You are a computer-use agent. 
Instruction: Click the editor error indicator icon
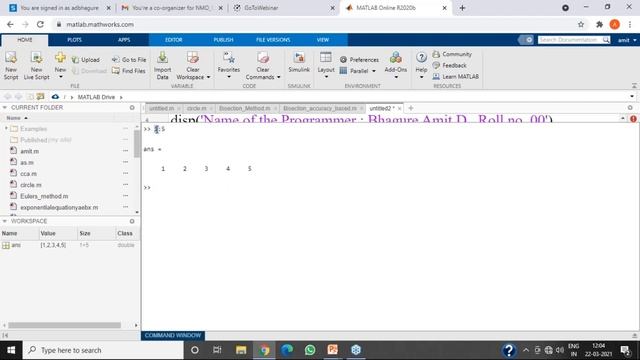(x=633, y=118)
